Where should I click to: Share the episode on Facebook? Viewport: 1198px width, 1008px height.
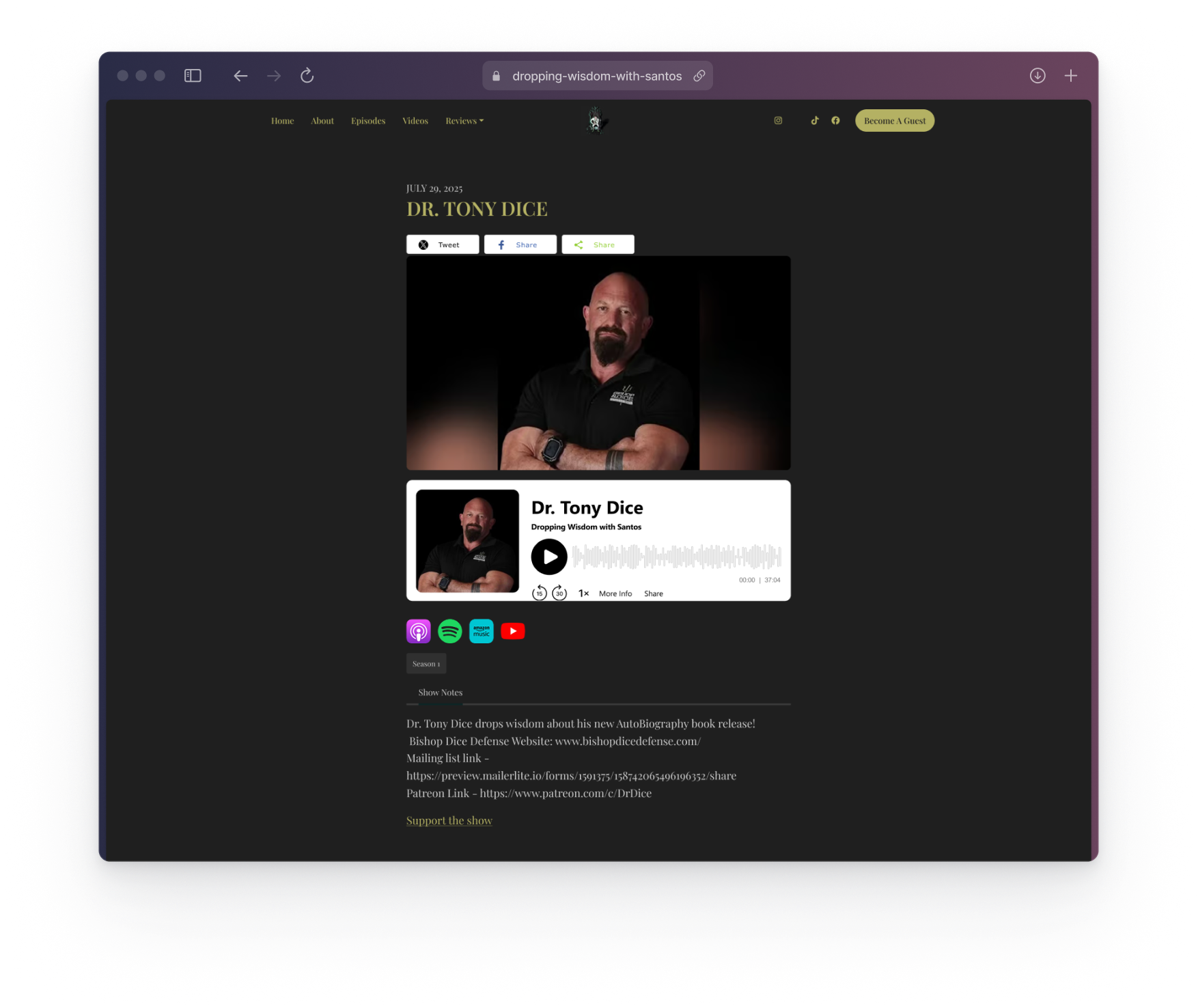point(520,244)
